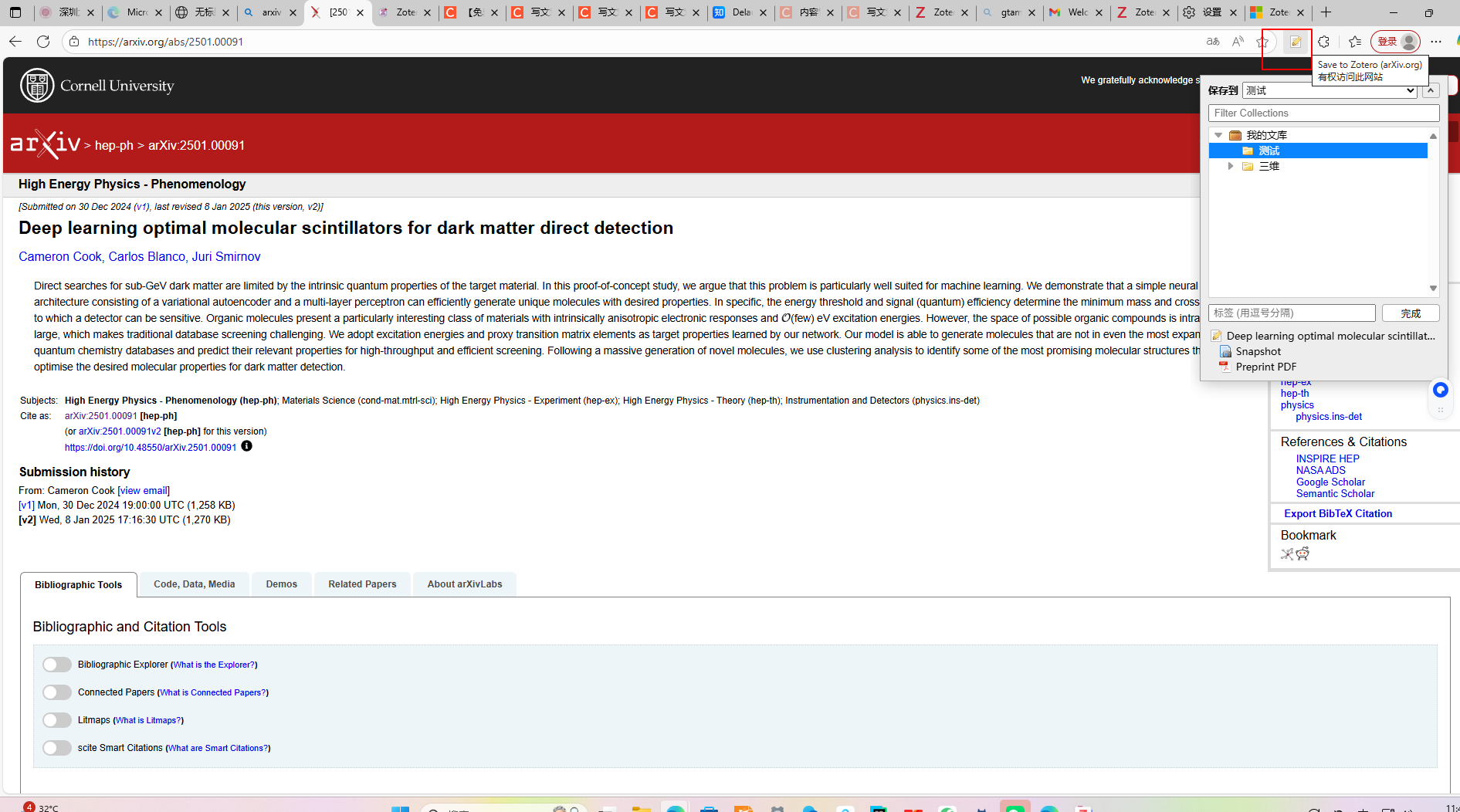Open the read aloud icon in address bar
Viewport: 1460px width, 812px height.
(1238, 42)
